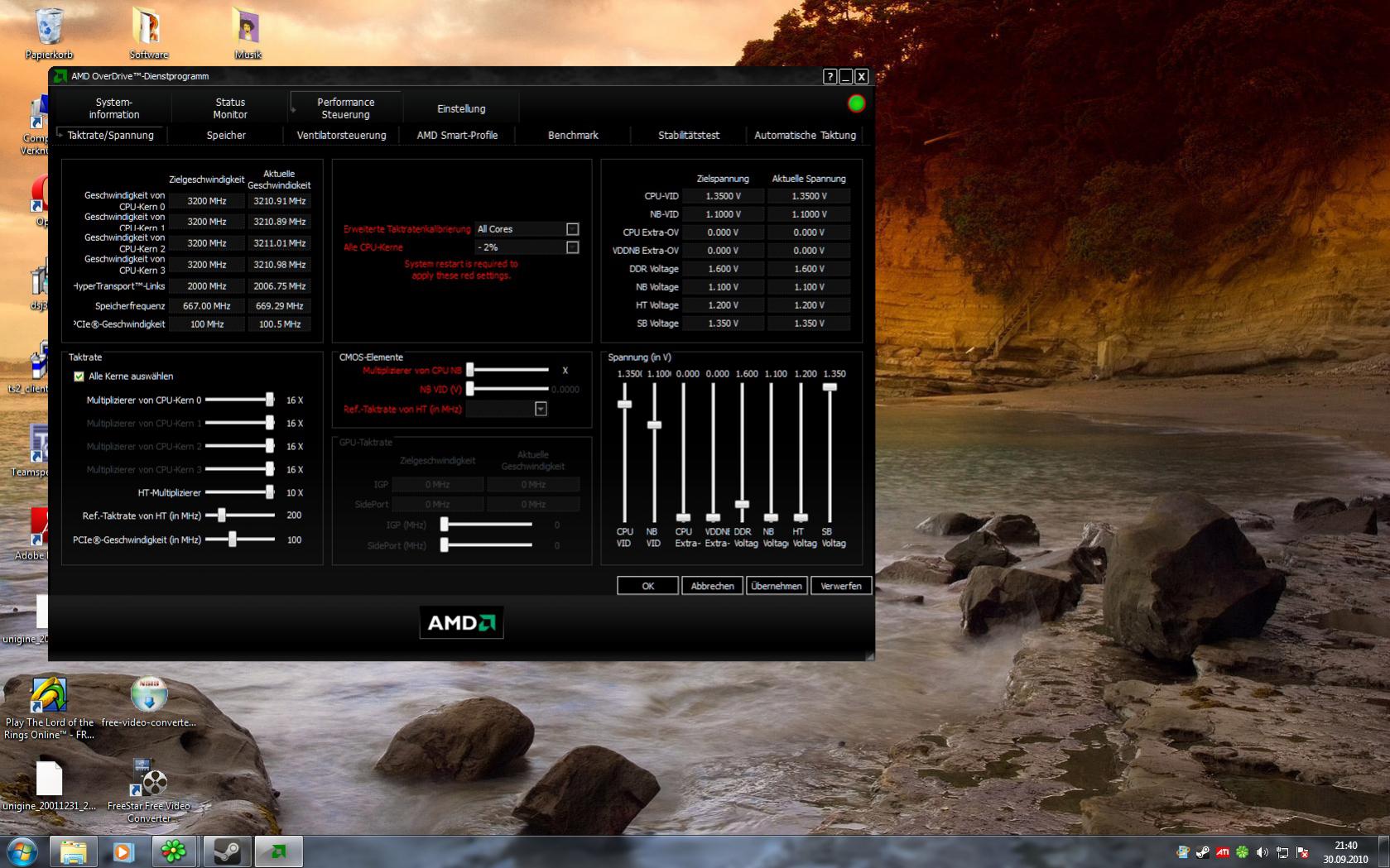Tick the checkbox next to All Cores

pos(572,229)
